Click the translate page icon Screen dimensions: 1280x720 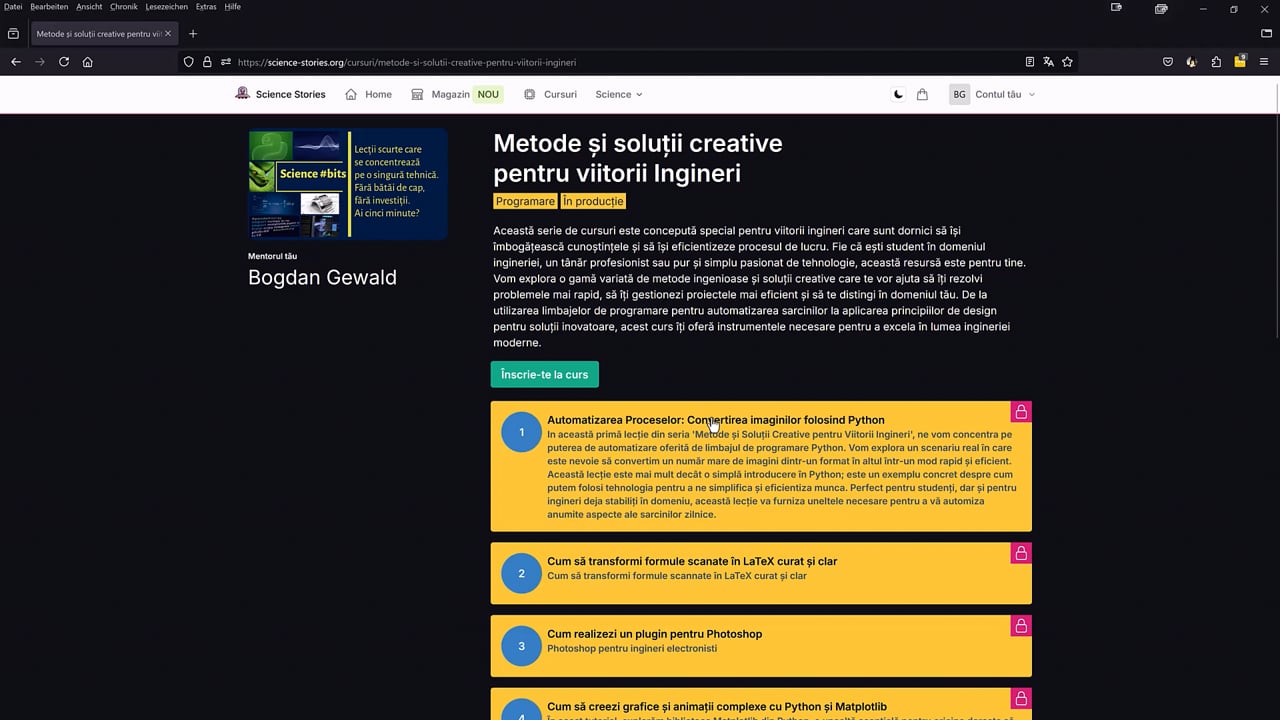tap(1048, 62)
